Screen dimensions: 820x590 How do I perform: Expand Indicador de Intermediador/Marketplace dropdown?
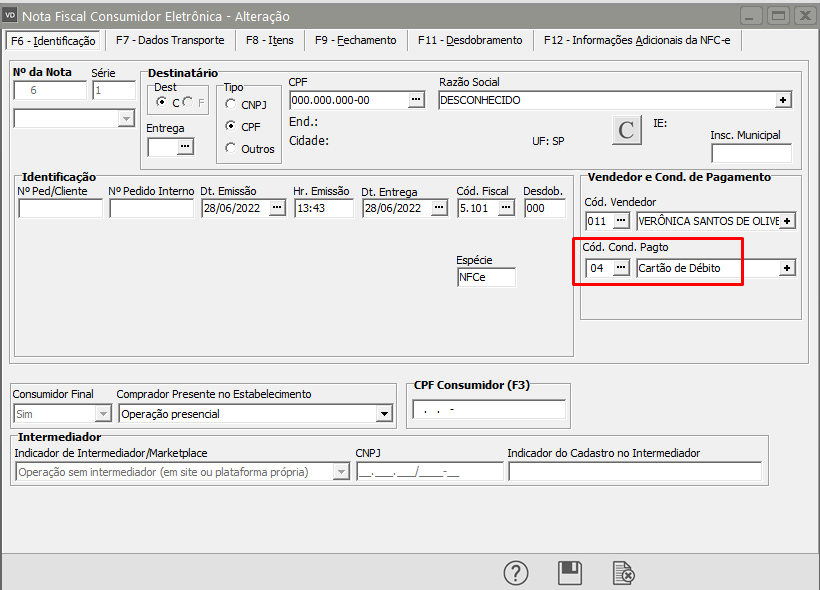point(340,472)
